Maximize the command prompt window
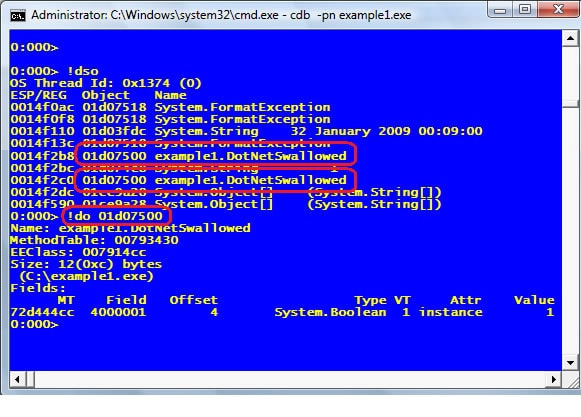This screenshot has height=417, width=581. 524,10
